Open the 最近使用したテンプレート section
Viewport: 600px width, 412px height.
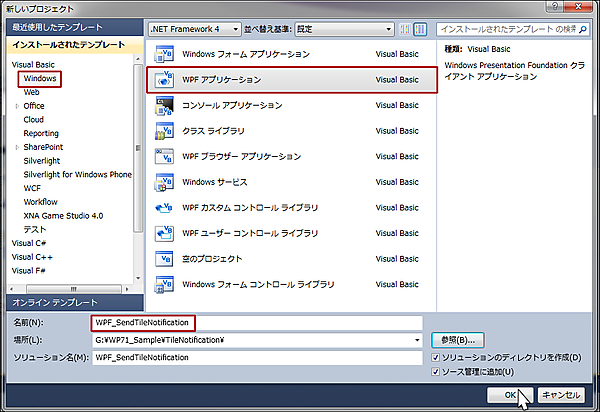(x=70, y=28)
